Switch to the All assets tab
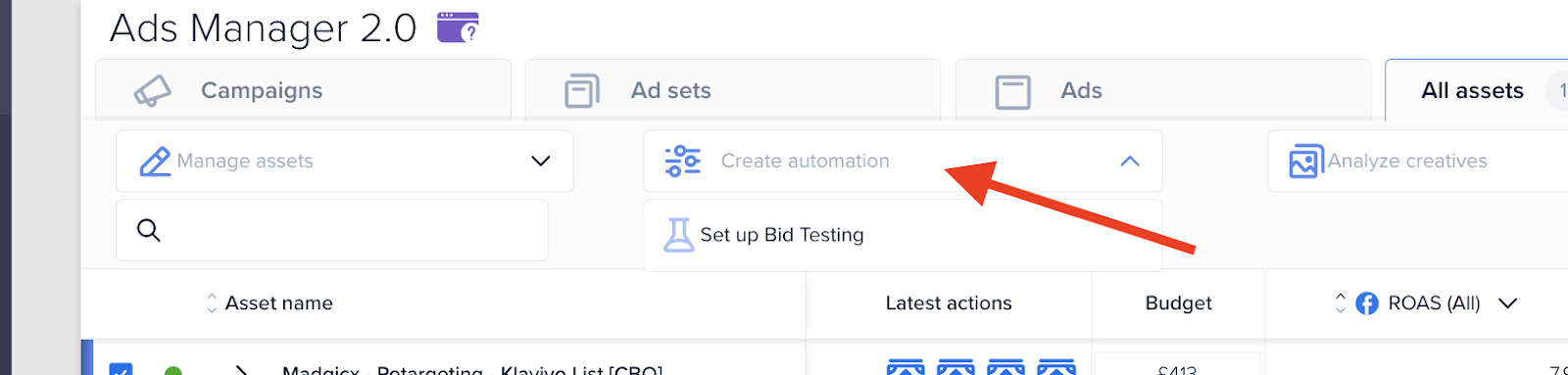 click(1473, 91)
